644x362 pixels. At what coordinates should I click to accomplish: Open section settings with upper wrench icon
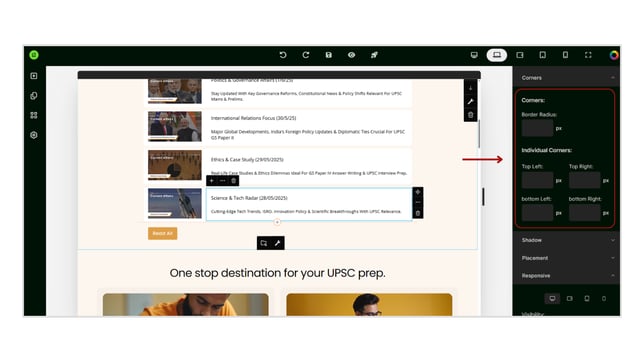coord(471,101)
